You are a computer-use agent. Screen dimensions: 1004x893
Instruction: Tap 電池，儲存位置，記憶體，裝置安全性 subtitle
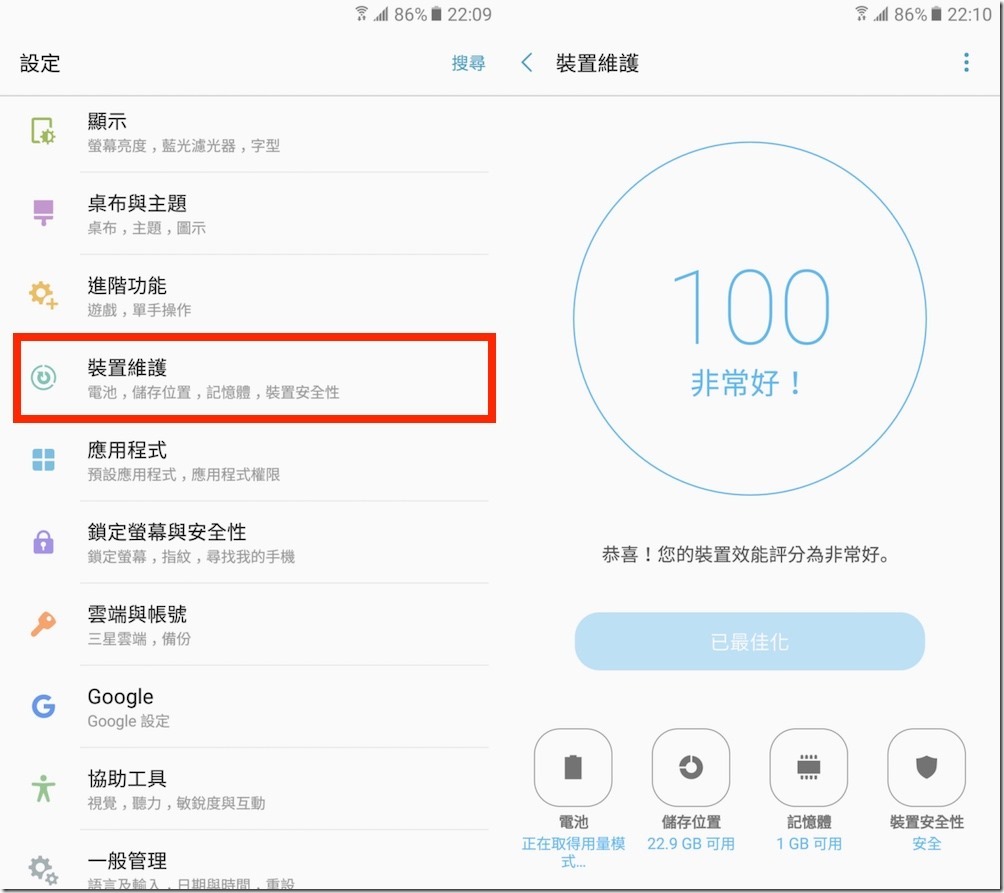click(213, 392)
